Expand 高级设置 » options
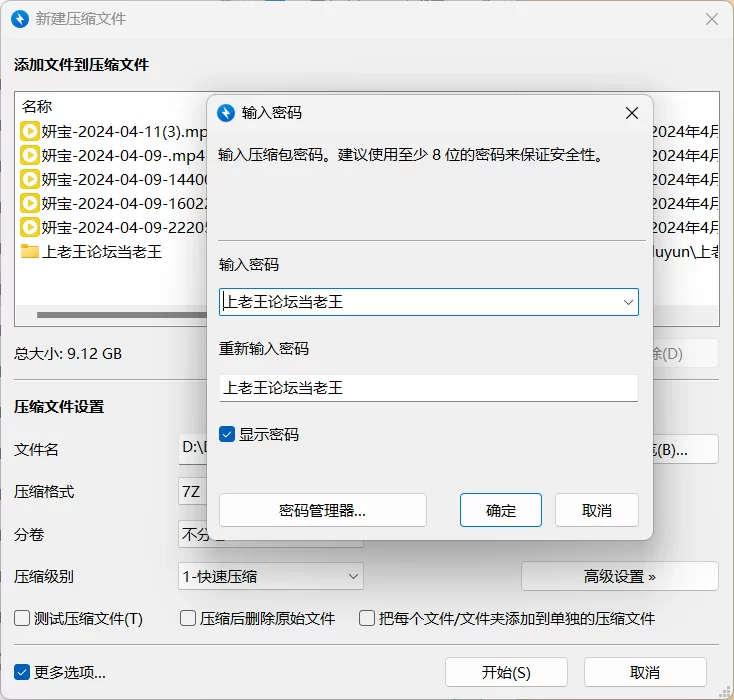This screenshot has width=734, height=700. tap(619, 576)
